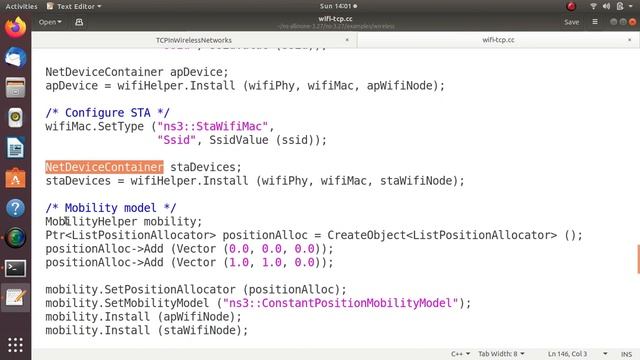Click 'mobility.SetPositionAllocator (positionAlloc);' line
The height and width of the screenshot is (360, 640).
click(196, 289)
